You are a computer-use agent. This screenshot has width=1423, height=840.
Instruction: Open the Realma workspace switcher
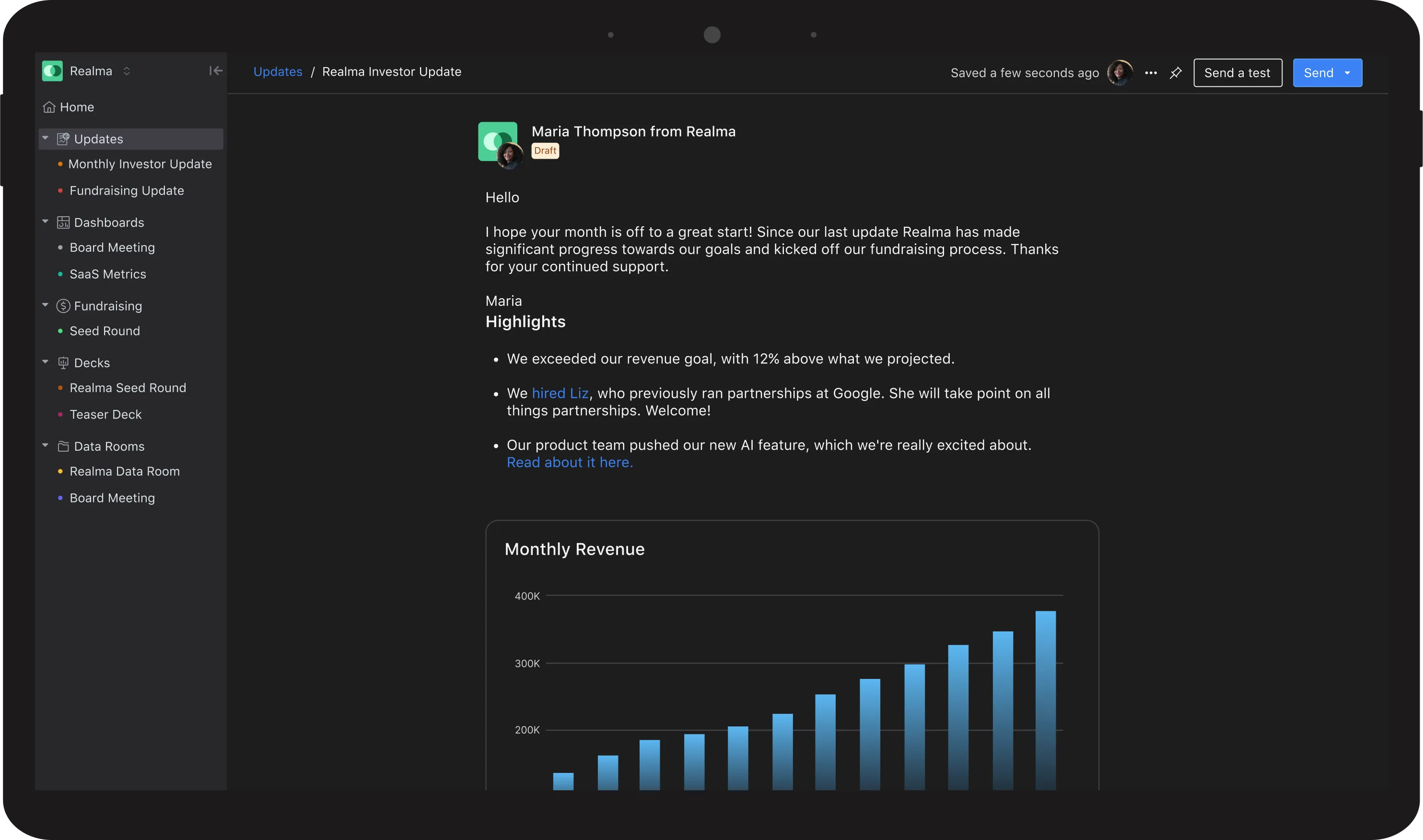pos(127,71)
